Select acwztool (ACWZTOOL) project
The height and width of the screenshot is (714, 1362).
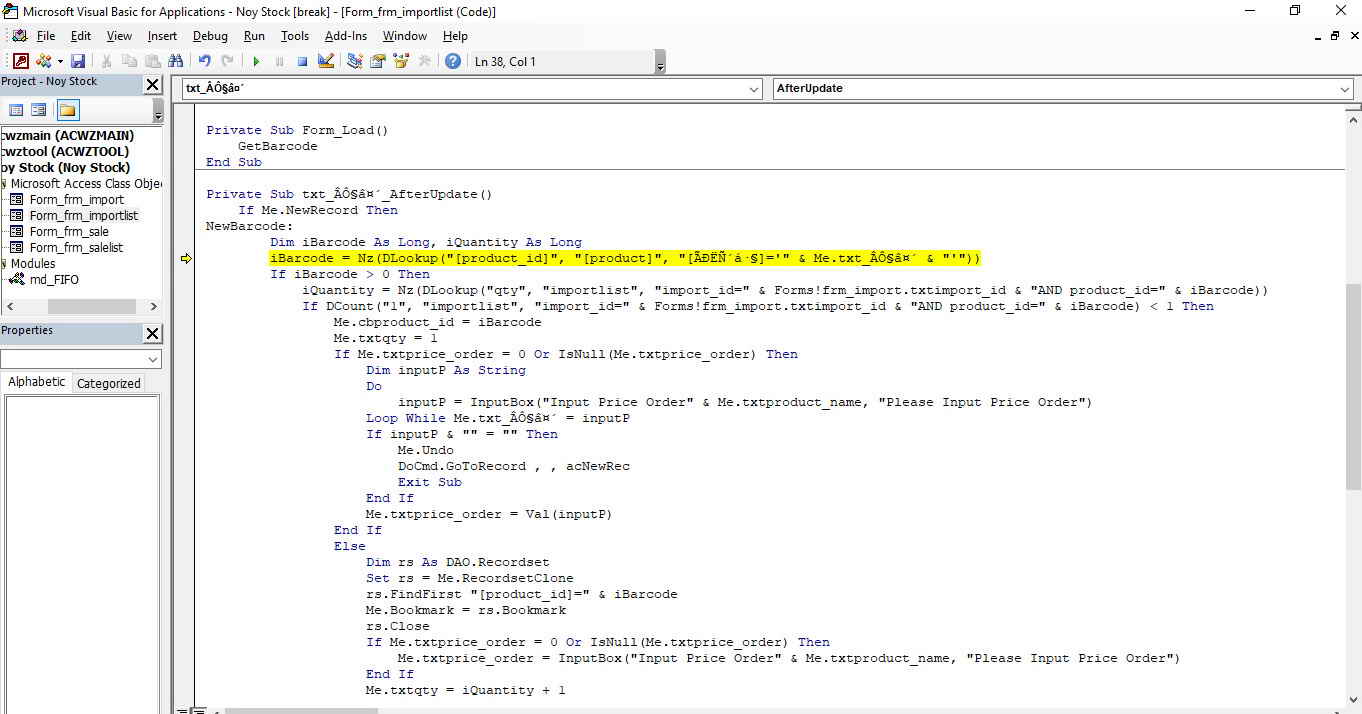click(65, 152)
